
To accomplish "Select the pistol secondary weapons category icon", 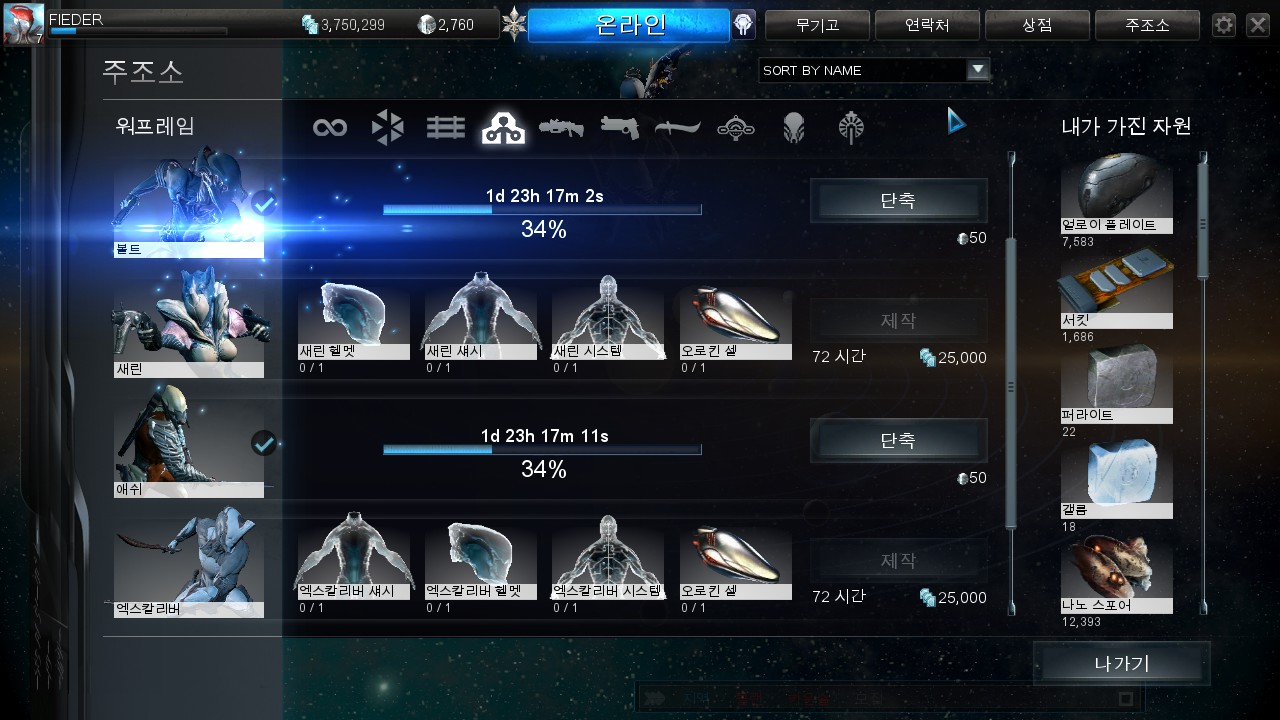I will tap(619, 127).
